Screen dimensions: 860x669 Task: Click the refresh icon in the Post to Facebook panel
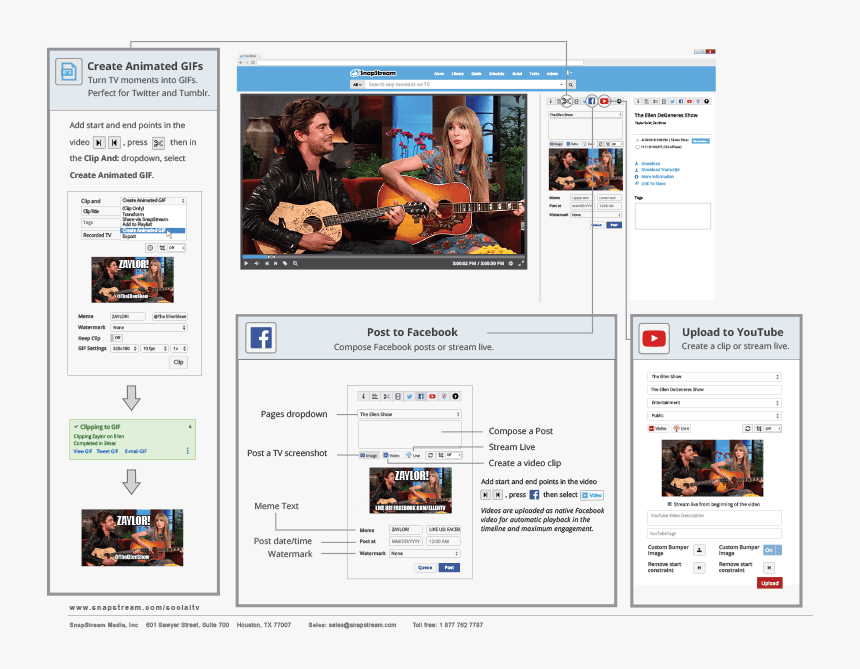(431, 455)
